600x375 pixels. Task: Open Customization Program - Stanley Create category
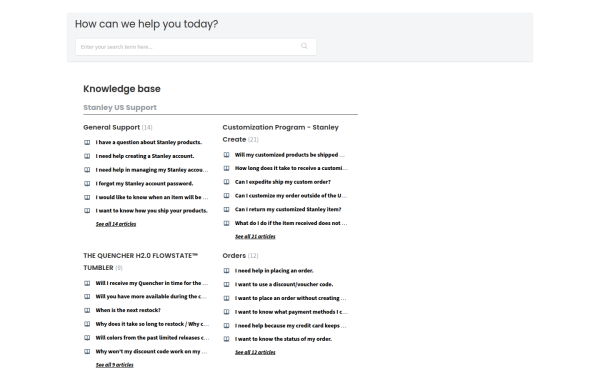[x=280, y=133]
